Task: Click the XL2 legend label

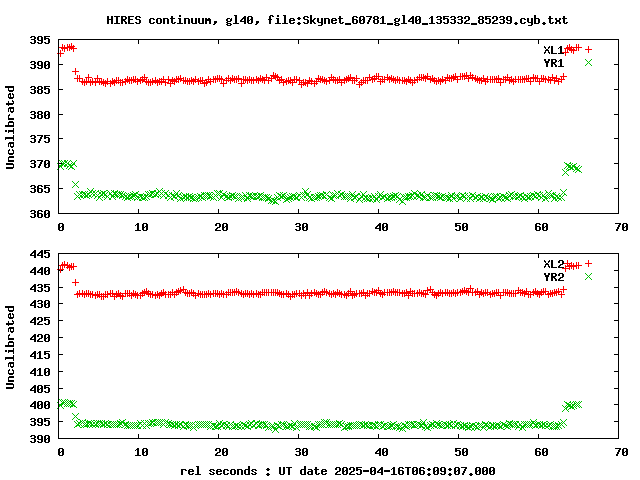Action: coord(553,264)
